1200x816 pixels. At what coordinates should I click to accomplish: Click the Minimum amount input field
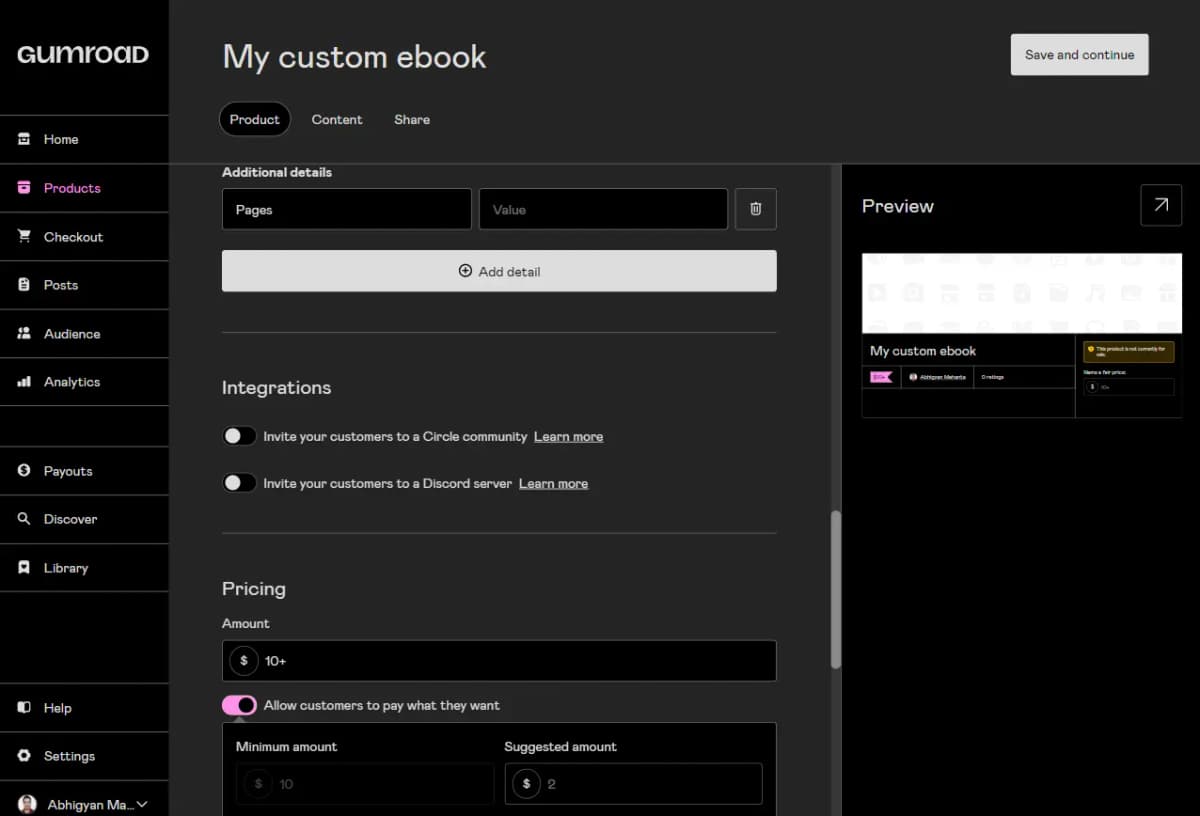(365, 784)
